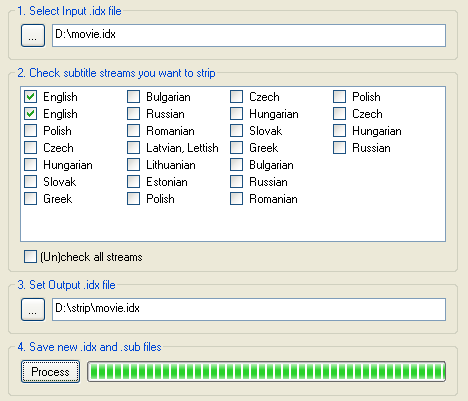
Task: Click the D:\strip\movie.idx output path field
Action: pos(249,310)
